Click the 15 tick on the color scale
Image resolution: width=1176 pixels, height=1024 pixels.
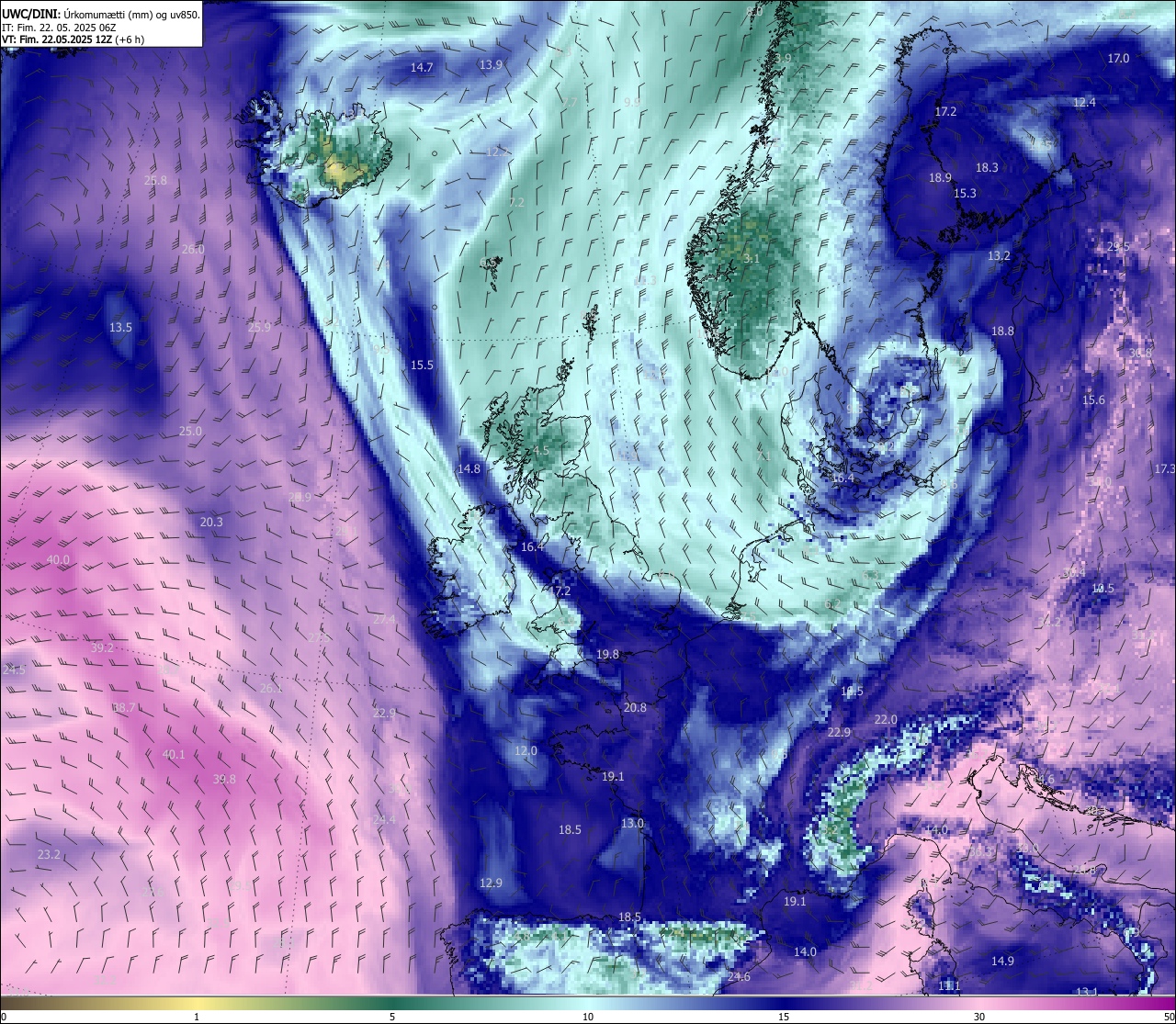[x=784, y=1017]
